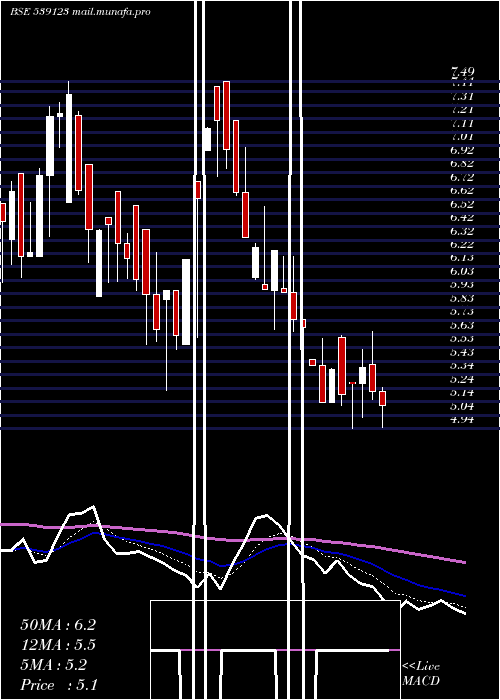The height and width of the screenshot is (700, 500).
Task: Click the 4.94 price axis label
Action: 462,419
